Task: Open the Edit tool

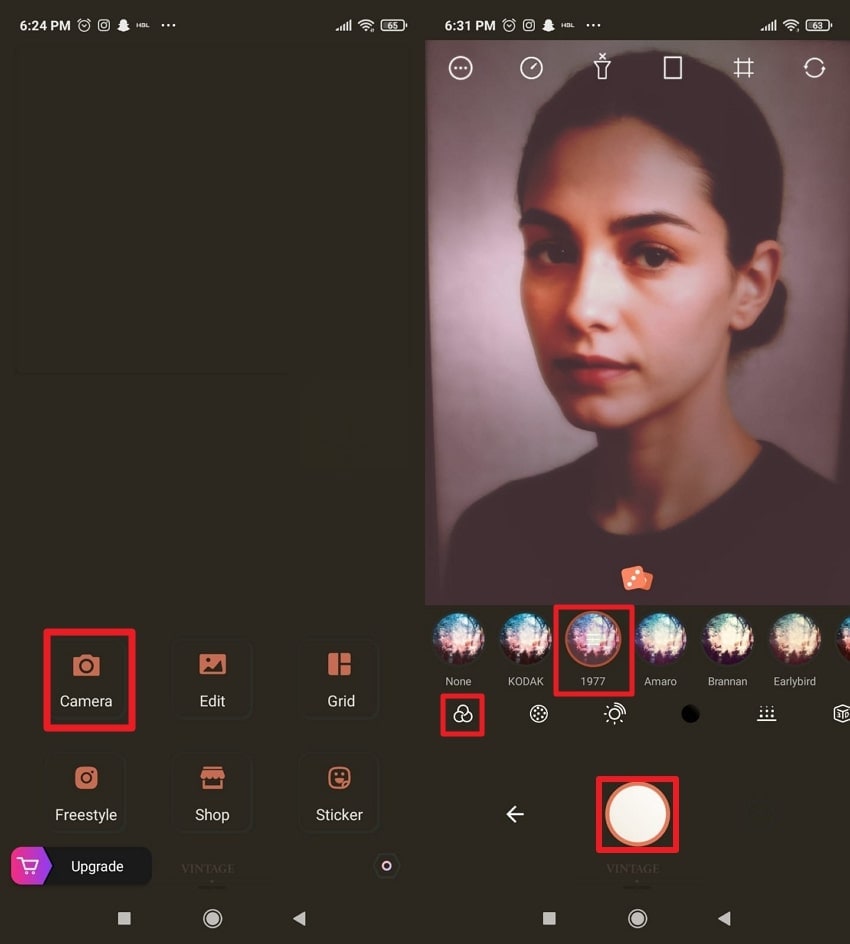Action: coord(212,680)
